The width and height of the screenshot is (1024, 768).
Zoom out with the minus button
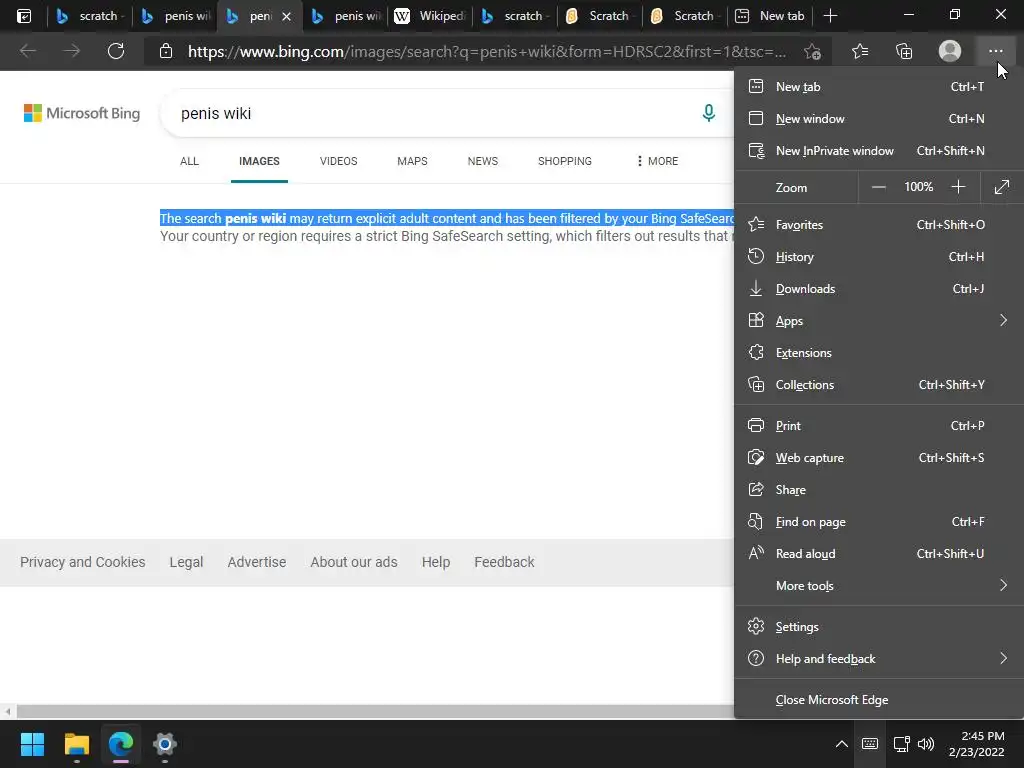pyautogui.click(x=879, y=187)
